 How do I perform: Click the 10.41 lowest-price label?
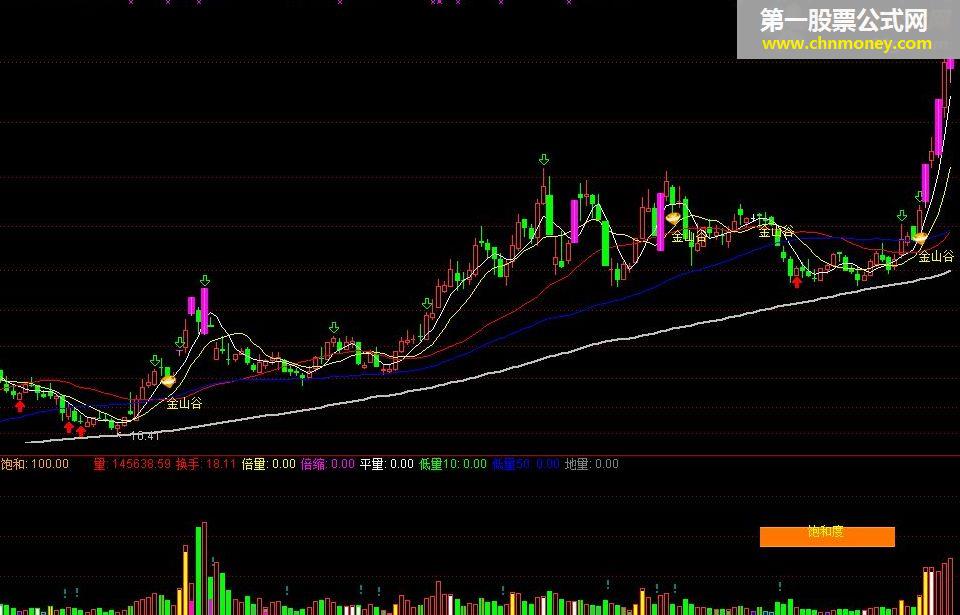coord(145,436)
